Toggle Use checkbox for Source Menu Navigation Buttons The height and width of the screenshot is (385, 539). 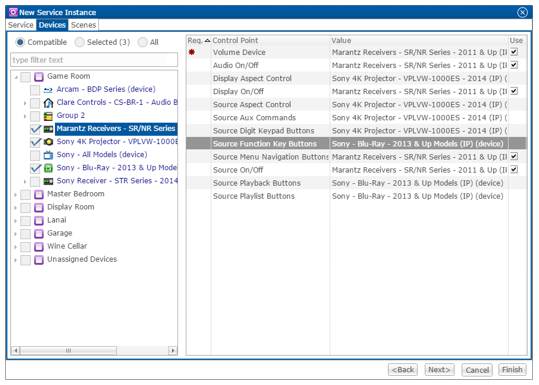click(514, 156)
